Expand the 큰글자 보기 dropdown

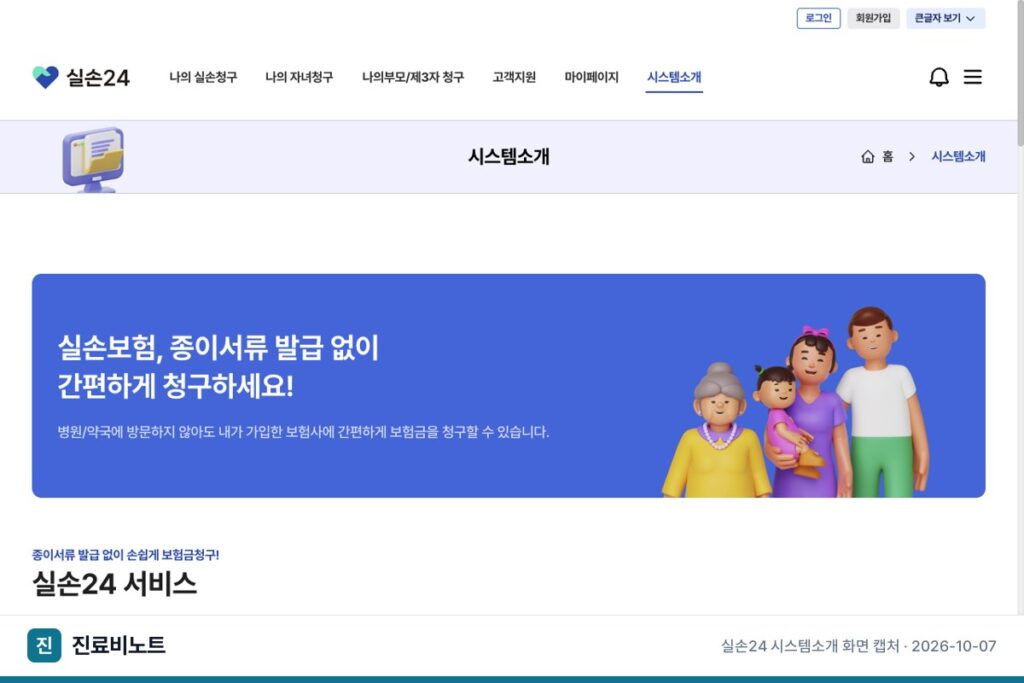[x=945, y=18]
